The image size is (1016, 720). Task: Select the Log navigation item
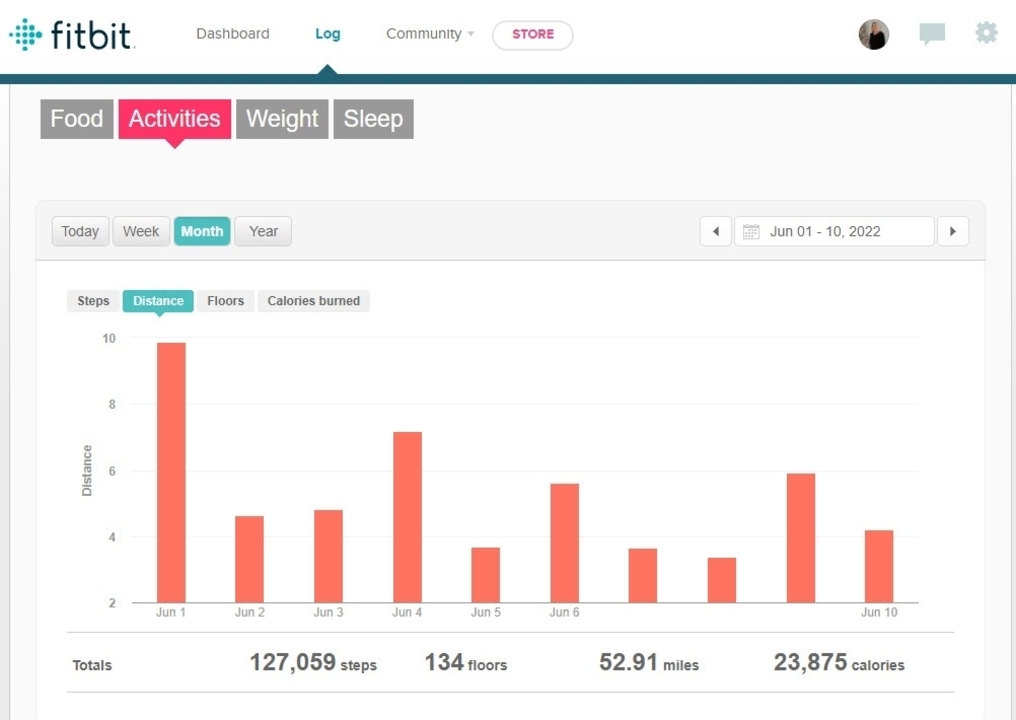[x=327, y=34]
